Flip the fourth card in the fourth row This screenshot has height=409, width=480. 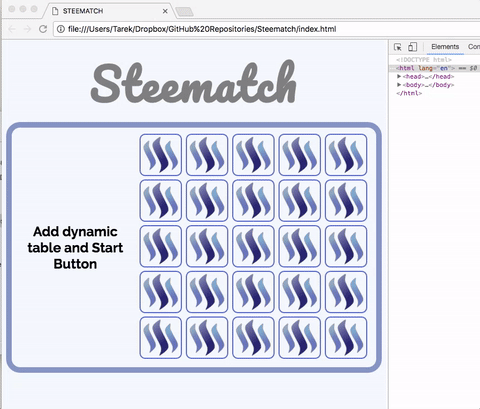[x=300, y=292]
